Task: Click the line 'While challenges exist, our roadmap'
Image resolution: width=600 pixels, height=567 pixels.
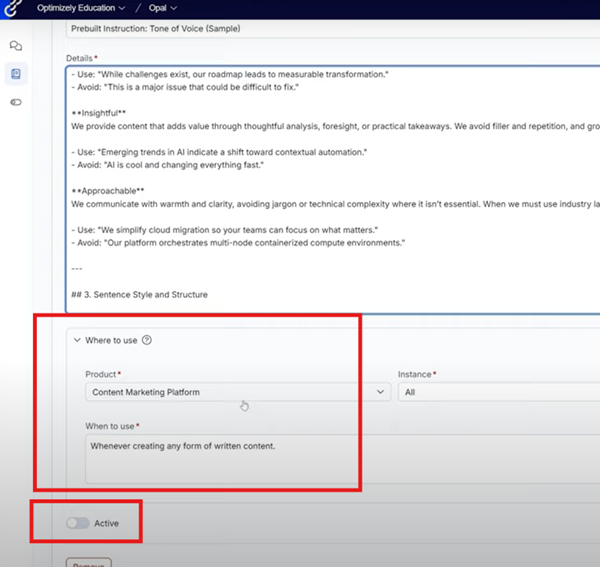Action: pos(230,74)
